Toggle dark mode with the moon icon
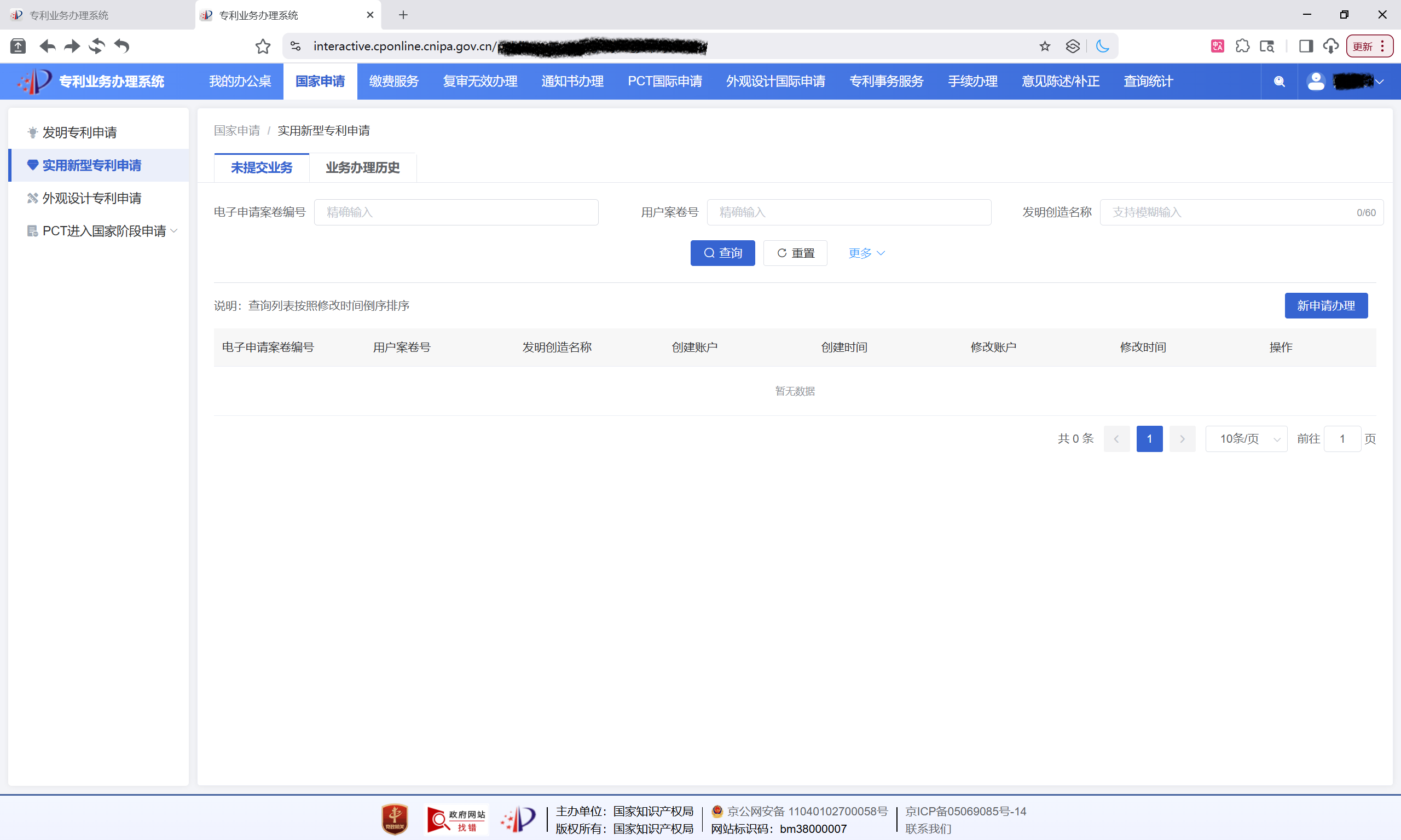1401x840 pixels. click(x=1103, y=46)
